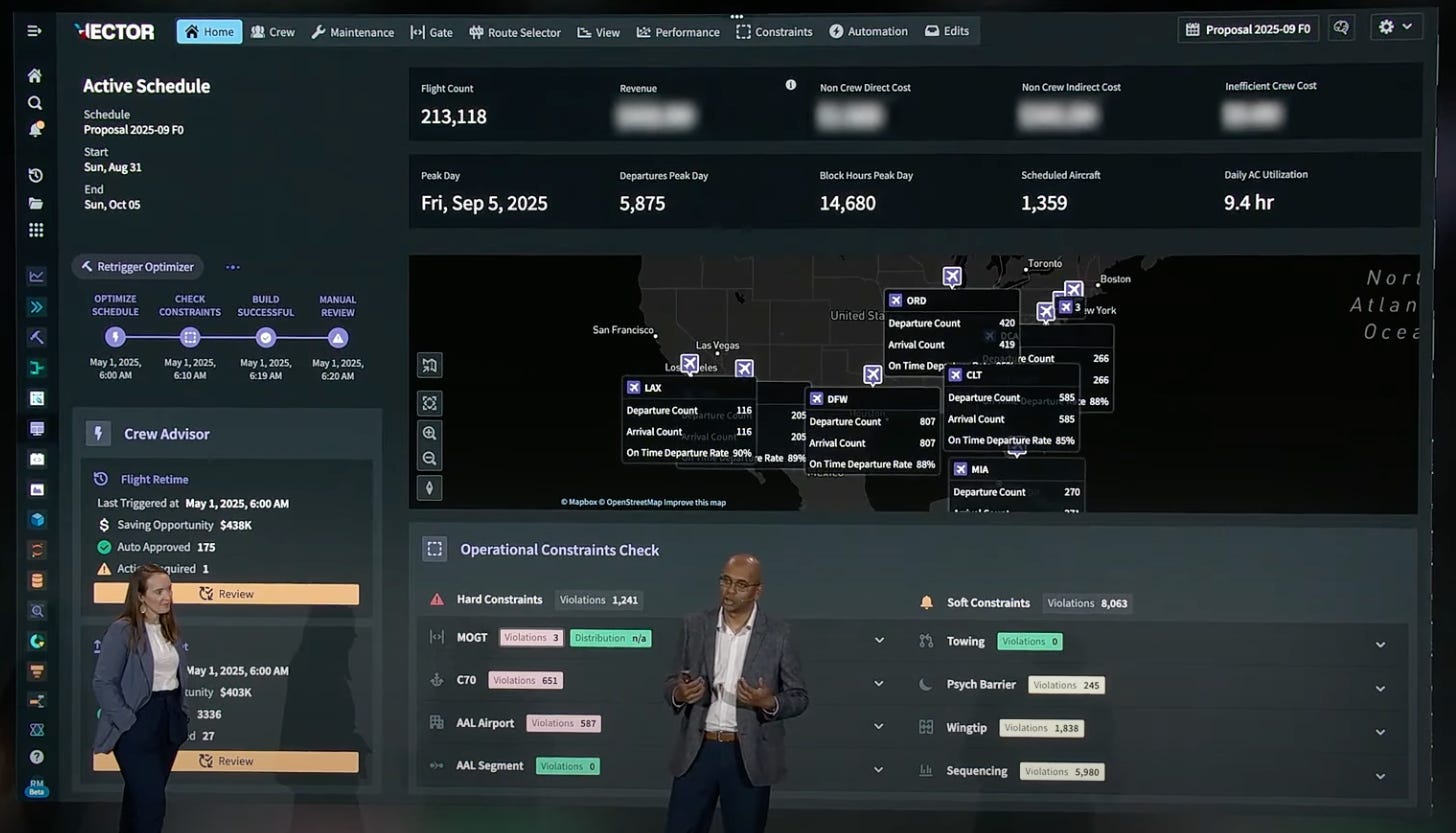Expand the AAL Segment constraint row
1456x833 pixels.
(x=879, y=769)
